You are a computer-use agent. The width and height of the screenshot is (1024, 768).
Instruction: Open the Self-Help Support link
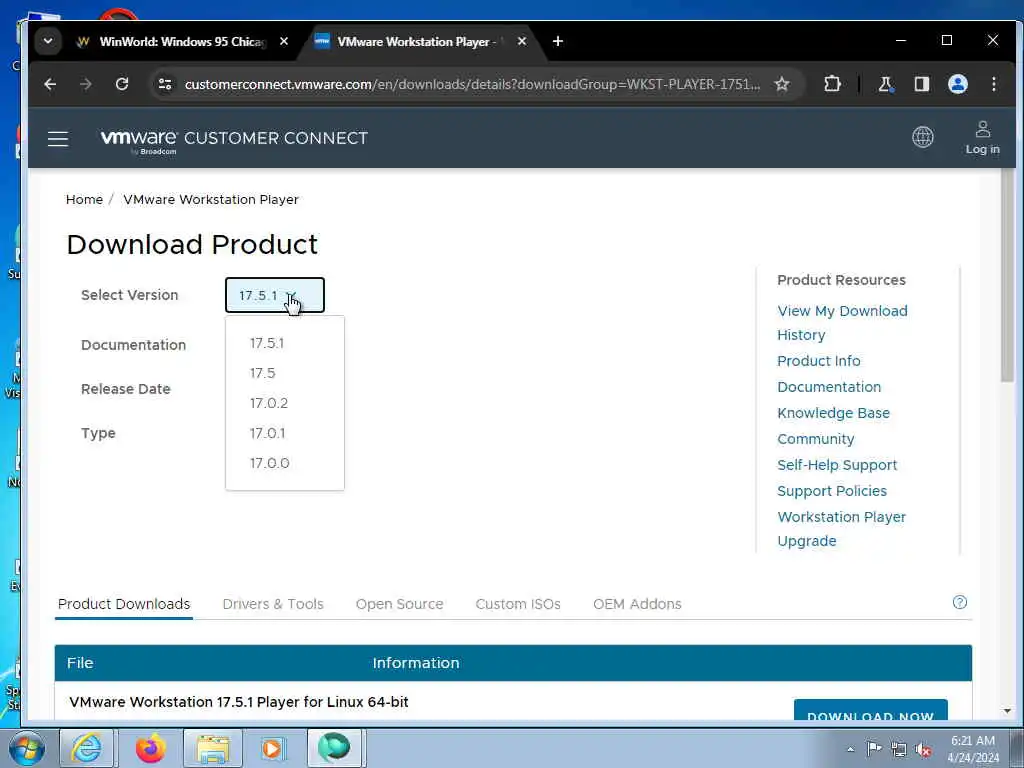click(837, 465)
